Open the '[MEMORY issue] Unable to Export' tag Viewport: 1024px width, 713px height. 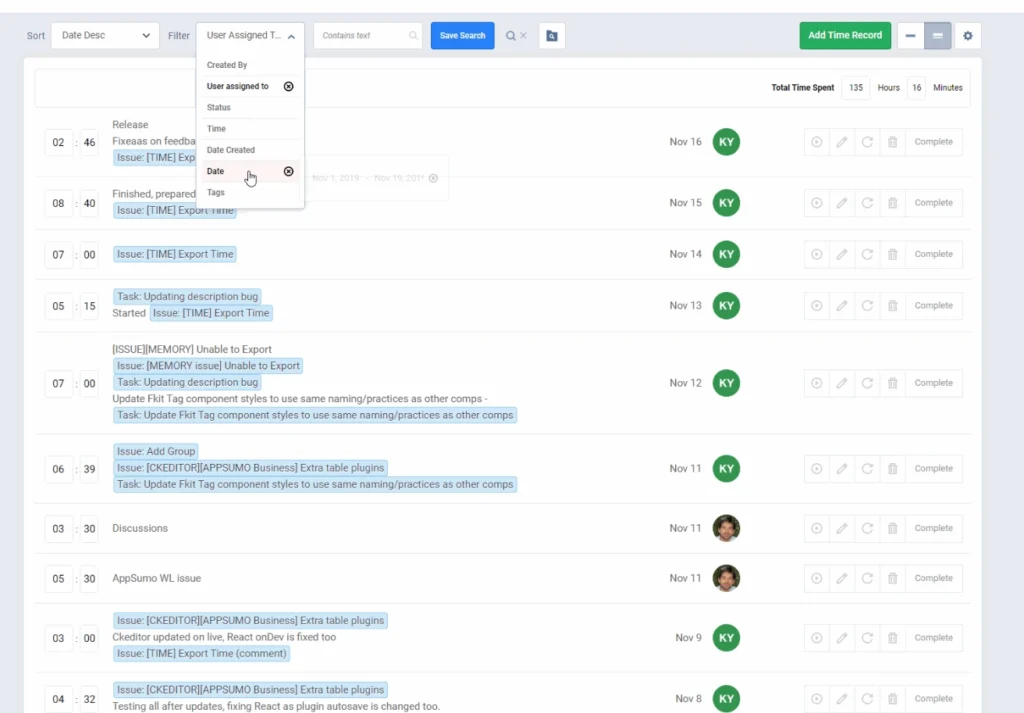208,366
